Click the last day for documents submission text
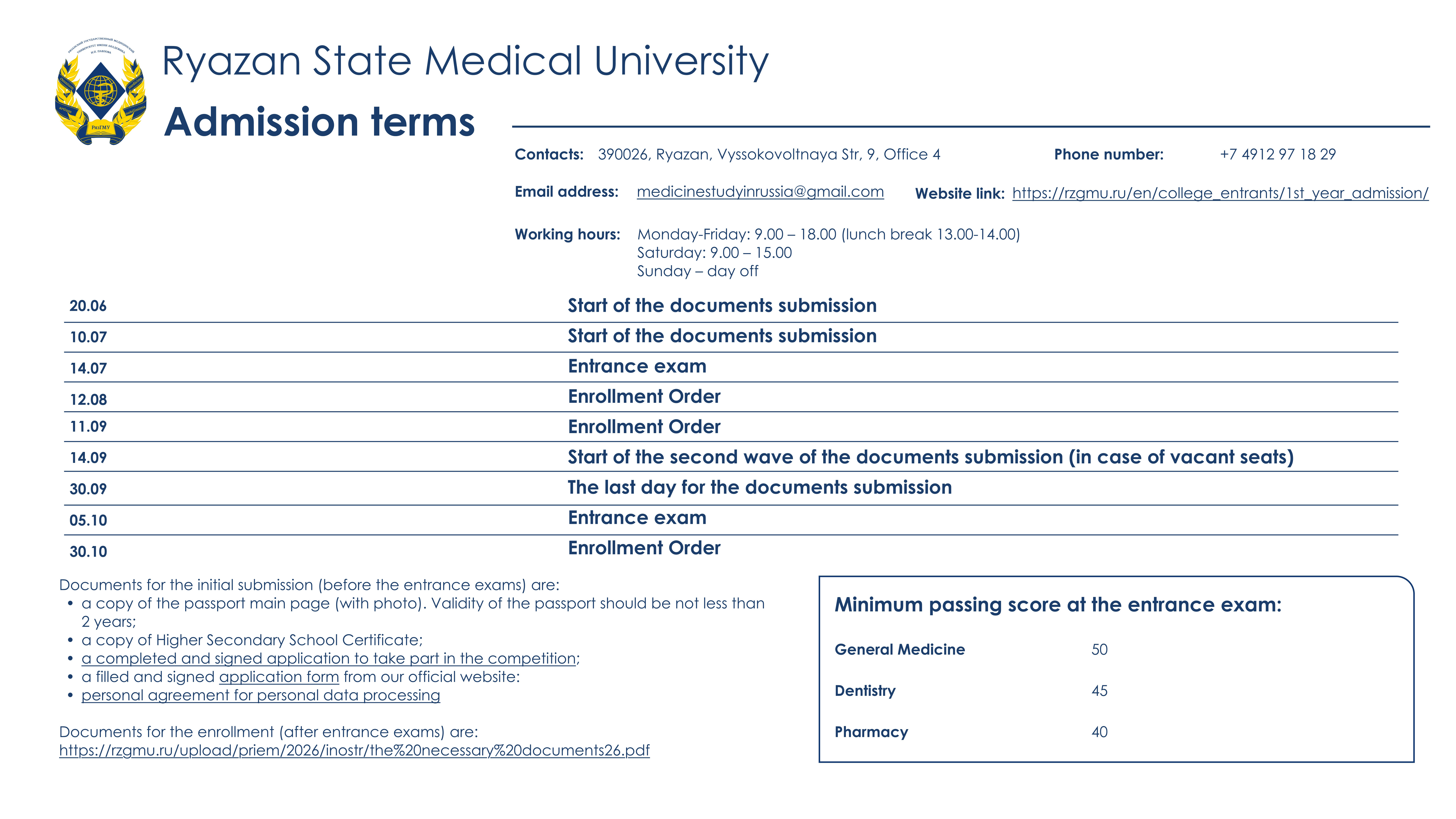 (x=760, y=488)
